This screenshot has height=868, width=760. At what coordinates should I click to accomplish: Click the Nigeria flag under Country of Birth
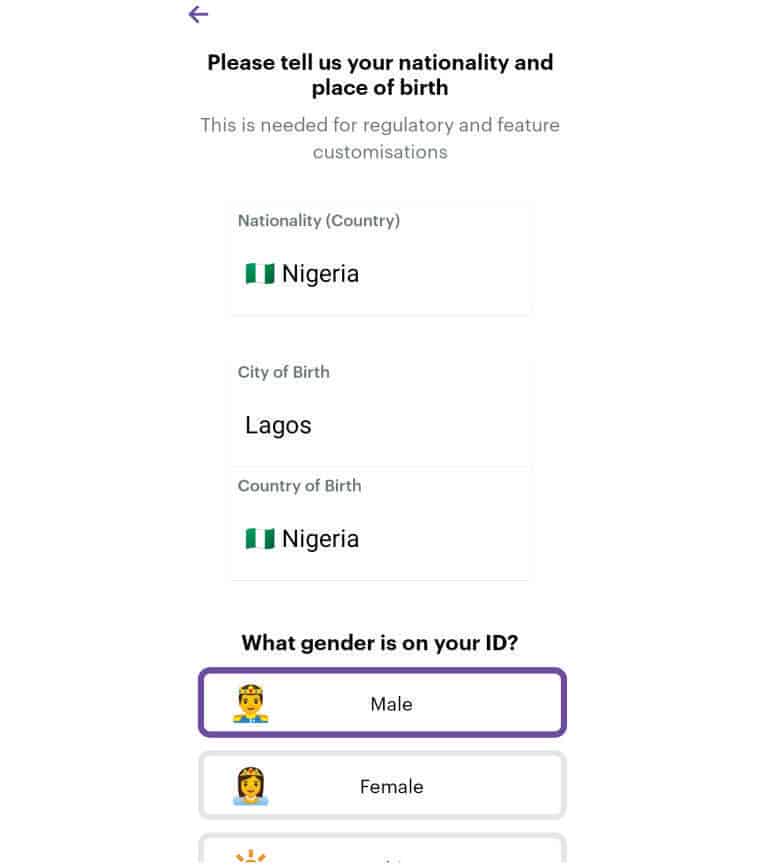coord(260,539)
